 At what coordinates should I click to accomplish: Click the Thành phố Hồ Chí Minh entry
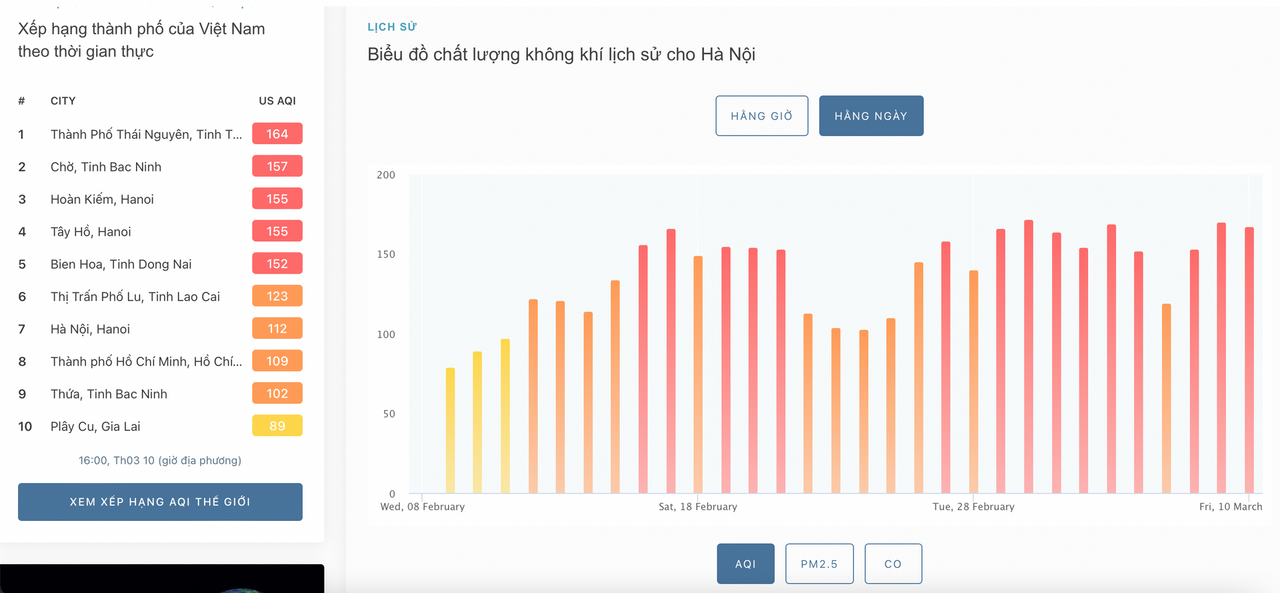(x=147, y=361)
